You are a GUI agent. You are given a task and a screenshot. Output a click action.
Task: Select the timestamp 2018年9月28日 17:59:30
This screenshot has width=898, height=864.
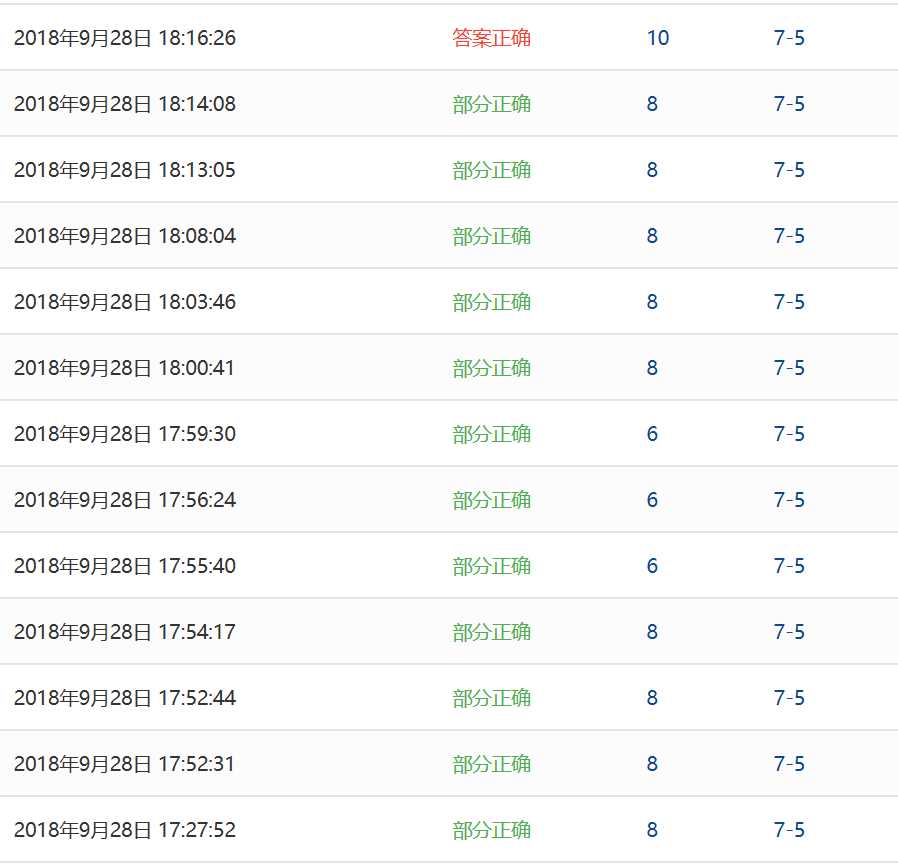pos(125,434)
